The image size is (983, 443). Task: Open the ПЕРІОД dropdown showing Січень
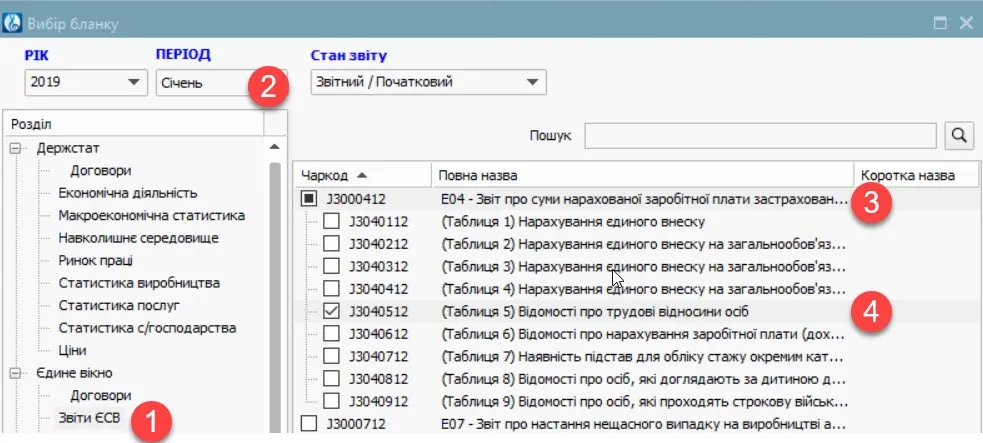click(x=221, y=82)
